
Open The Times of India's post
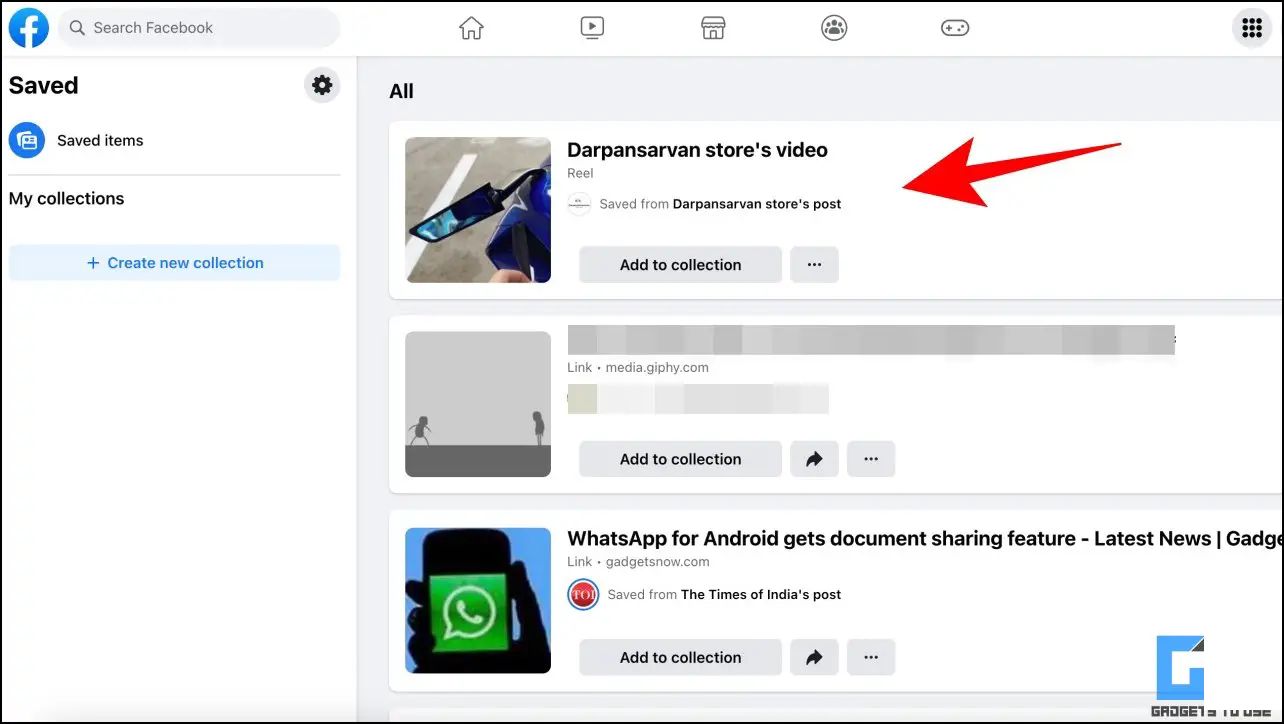click(x=761, y=594)
